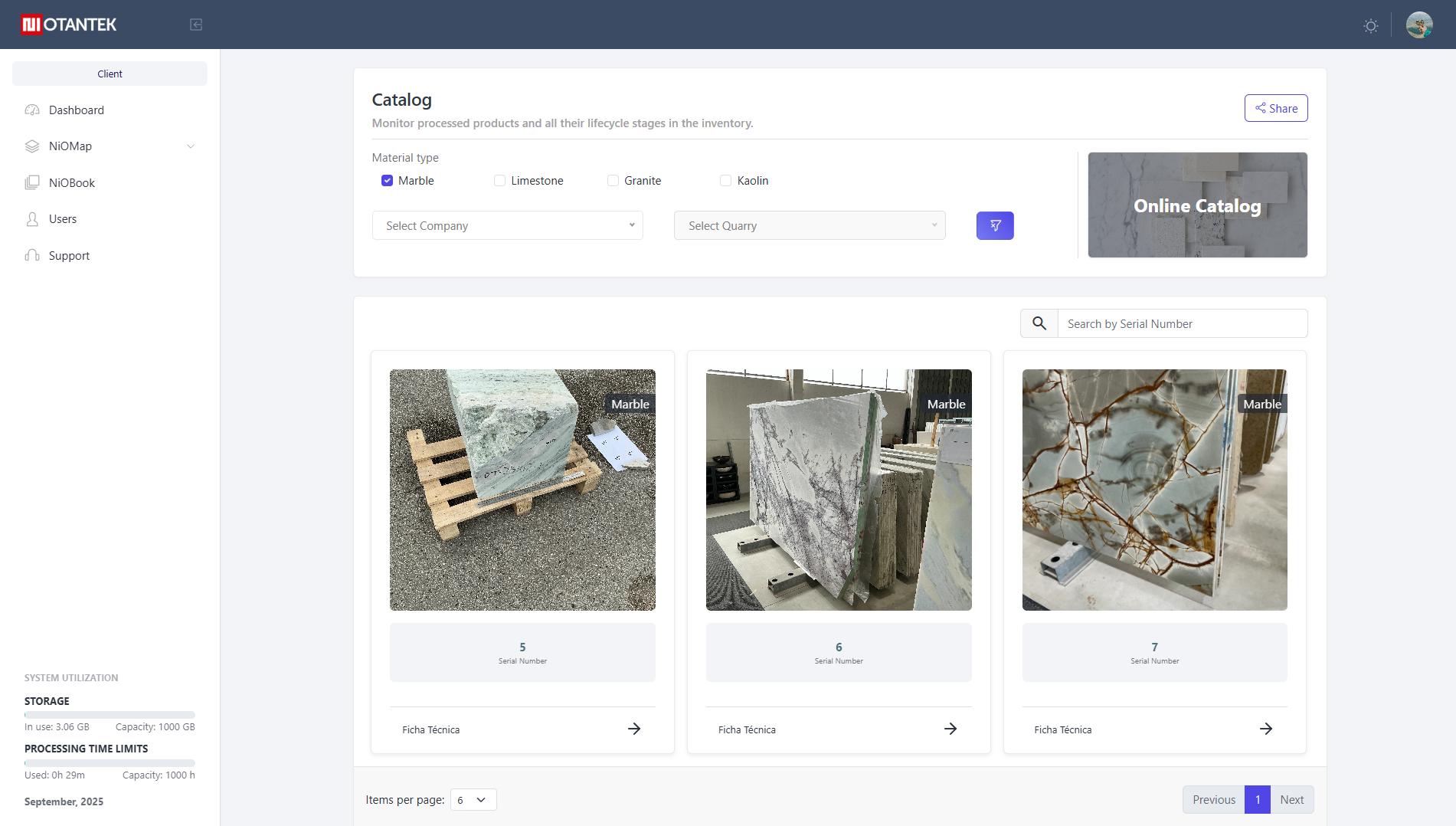Open Ficha Técnica arrow for serial 5
This screenshot has height=826, width=1456.
pyautogui.click(x=633, y=729)
